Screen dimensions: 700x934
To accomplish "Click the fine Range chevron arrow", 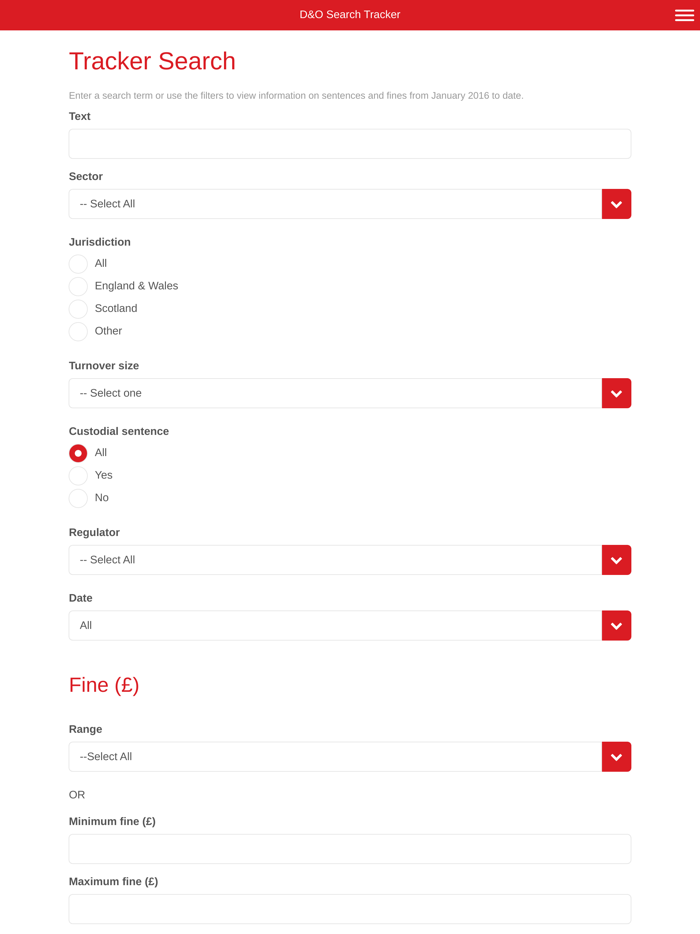I will click(x=616, y=757).
